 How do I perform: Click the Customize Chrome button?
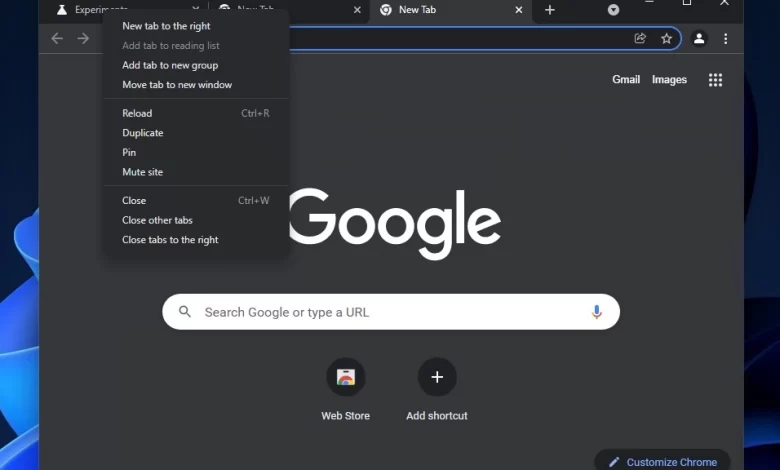tap(662, 461)
